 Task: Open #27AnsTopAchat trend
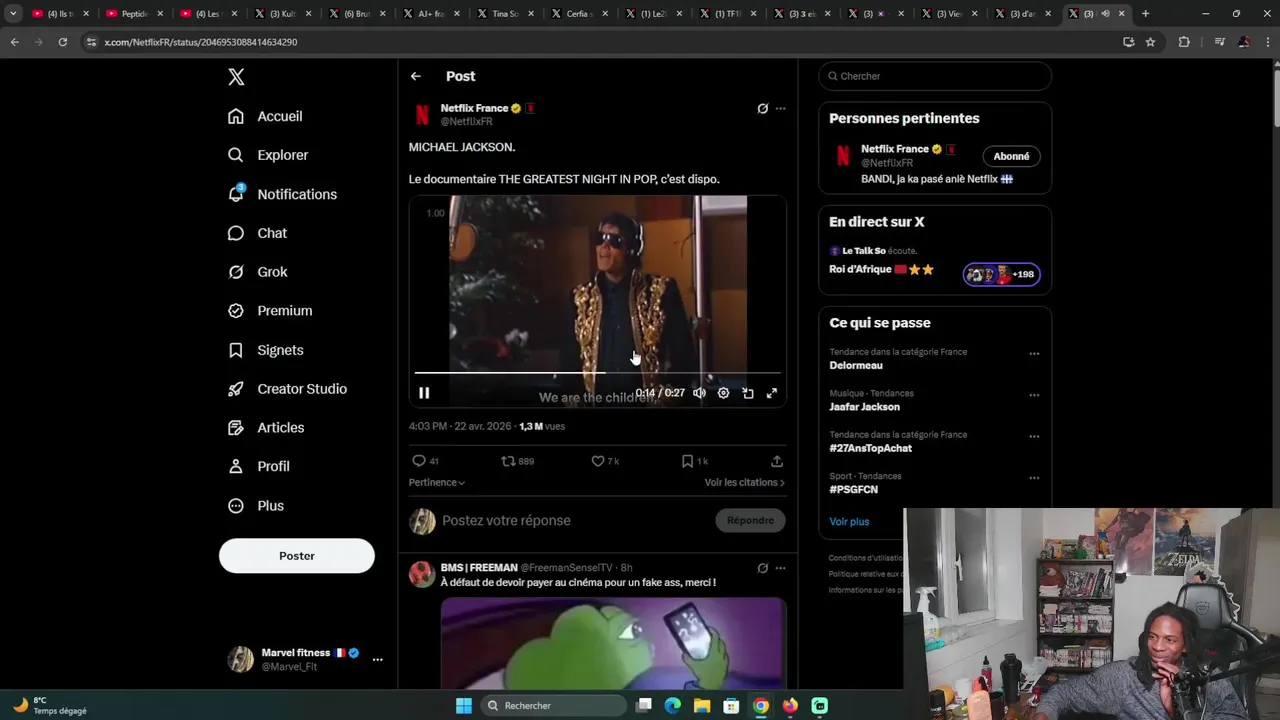(870, 448)
